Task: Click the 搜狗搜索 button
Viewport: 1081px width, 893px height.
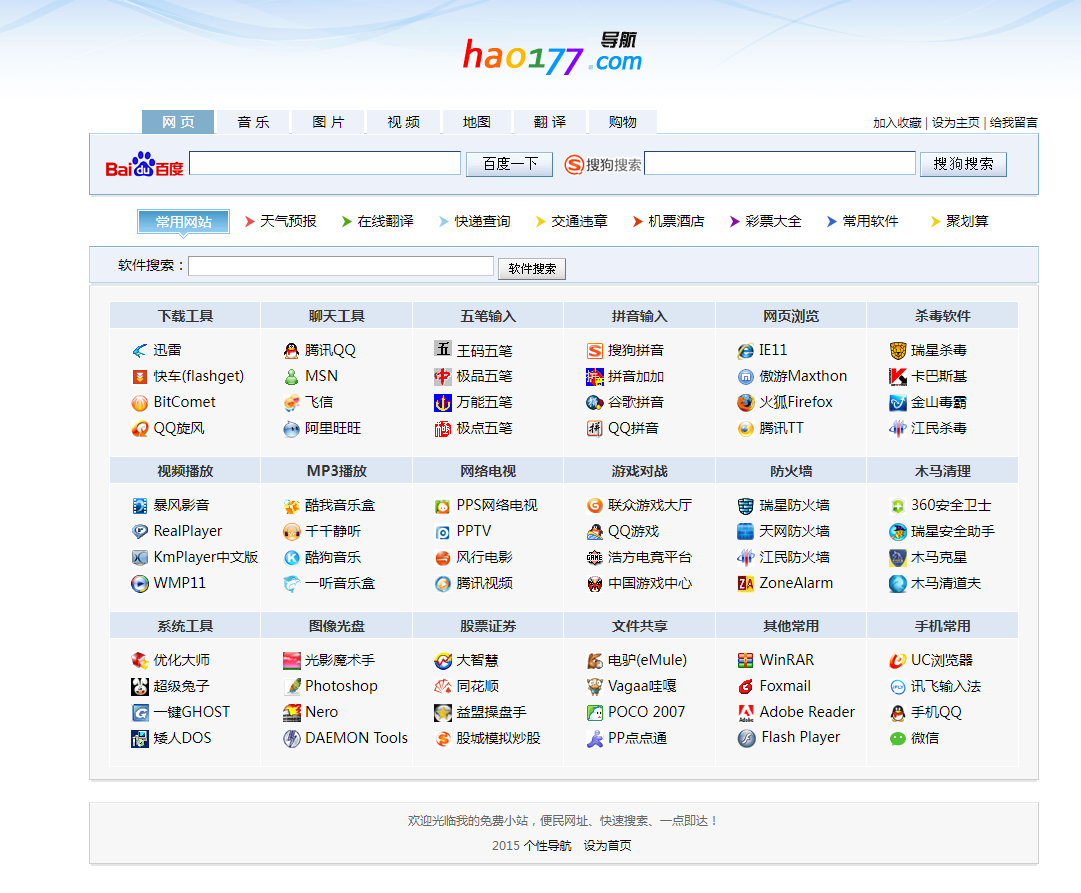Action: 963,164
